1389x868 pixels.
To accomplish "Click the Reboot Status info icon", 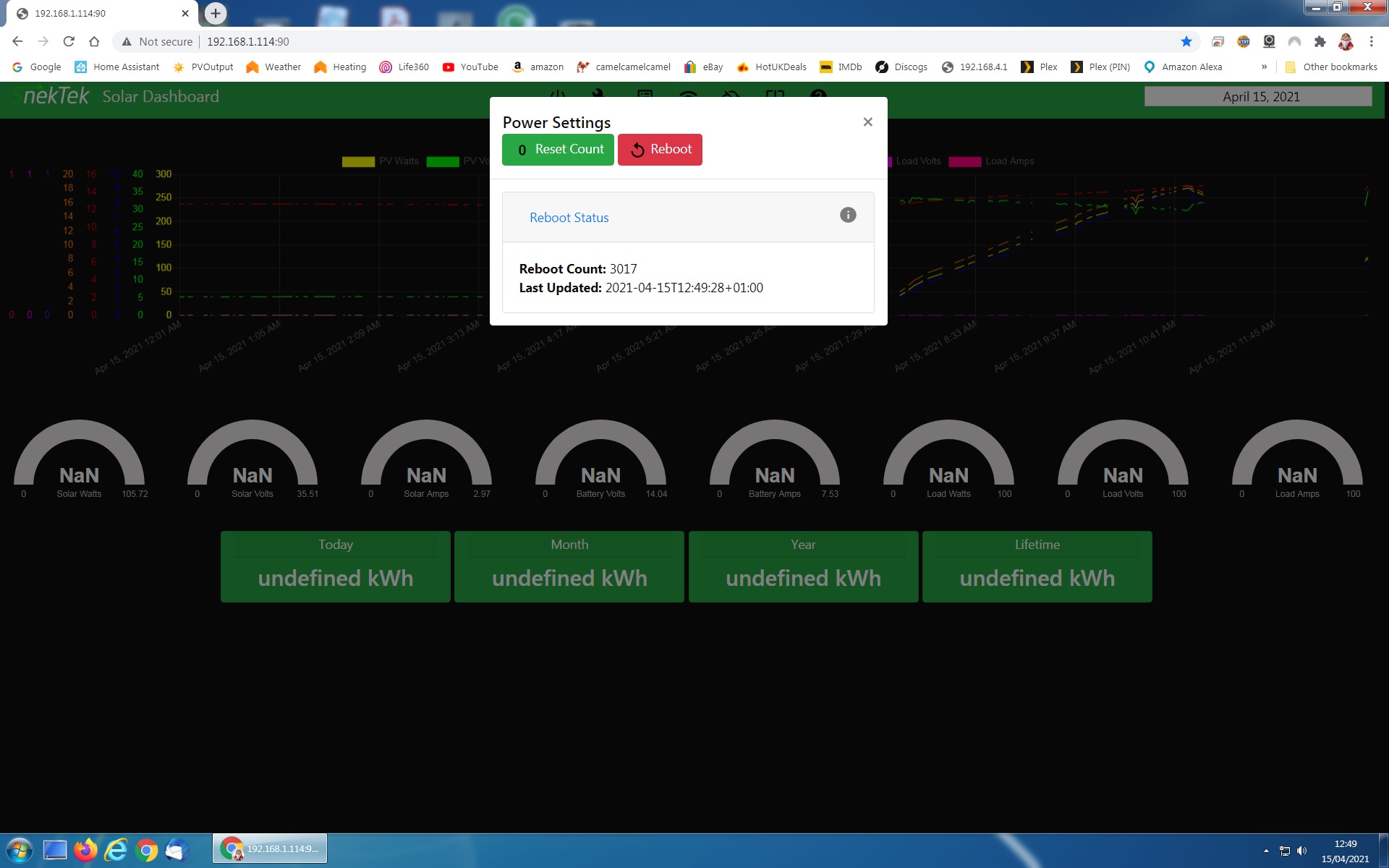I will (848, 215).
